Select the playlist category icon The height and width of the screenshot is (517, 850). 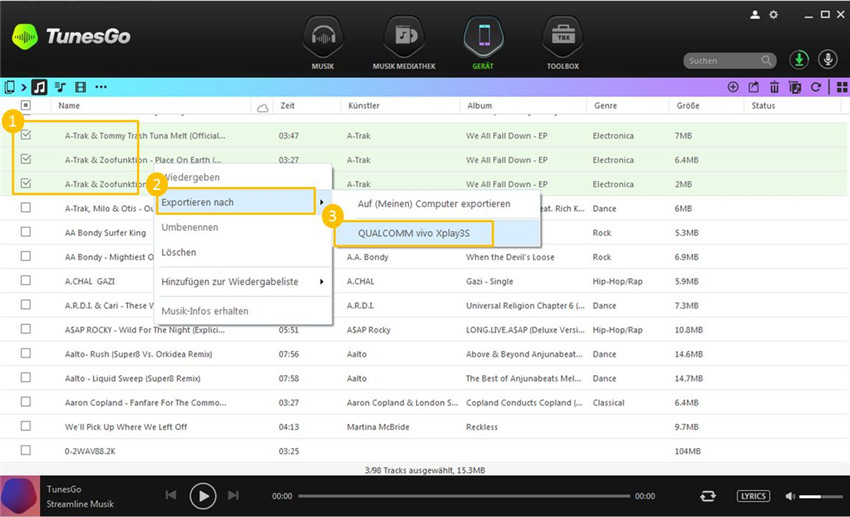60,87
